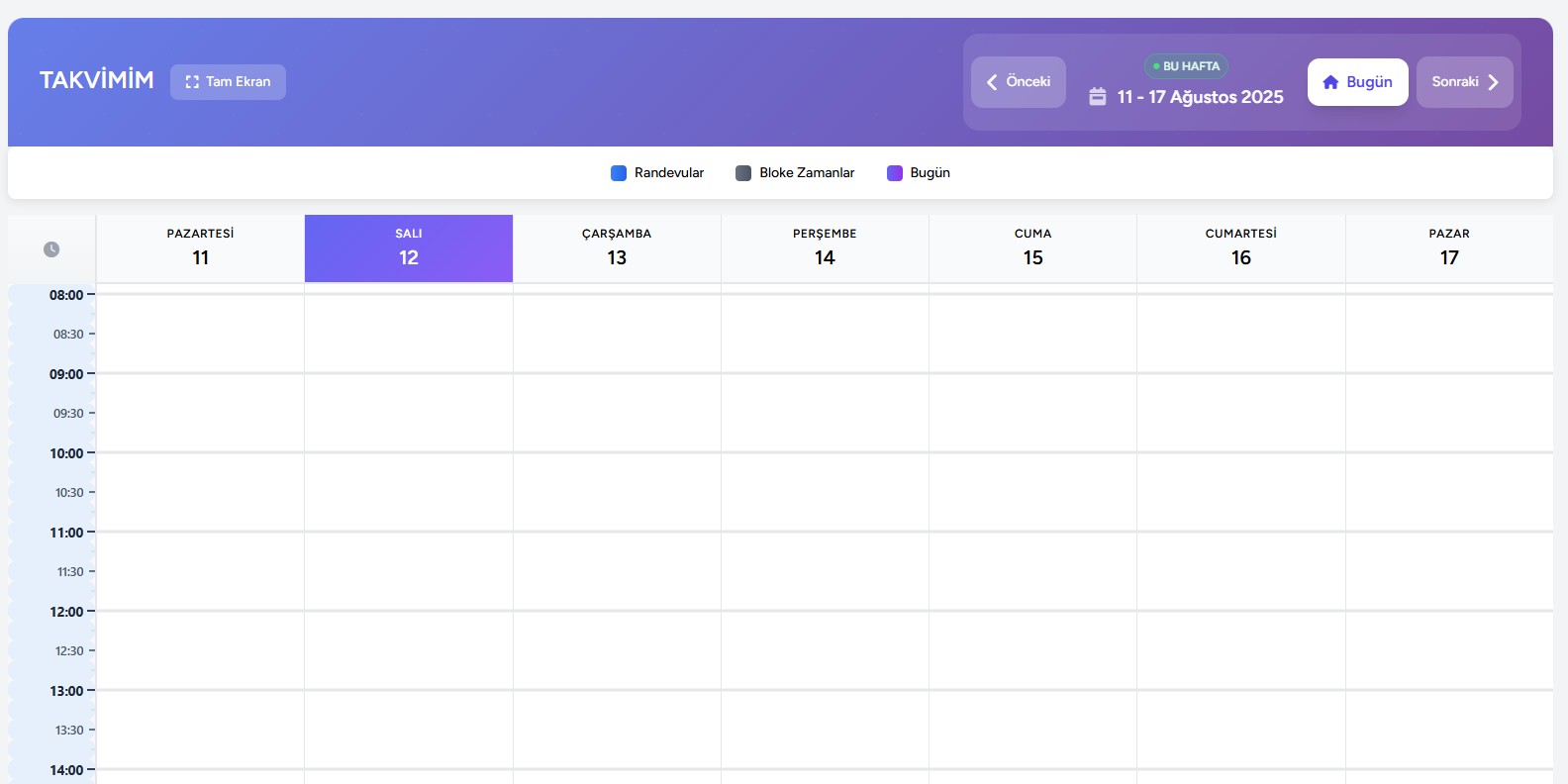This screenshot has width=1568, height=784.
Task: Select the Pazartesi 11 day header
Action: [x=200, y=248]
